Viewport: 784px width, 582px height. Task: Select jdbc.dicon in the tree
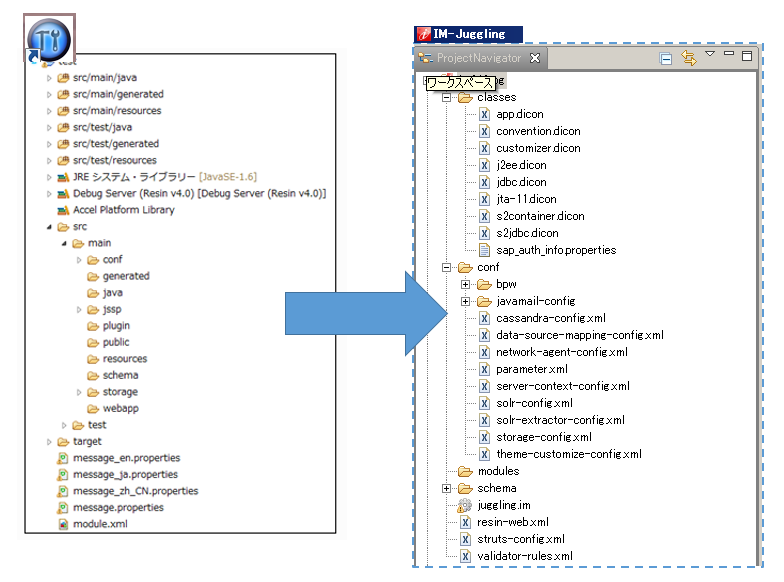coord(522,182)
